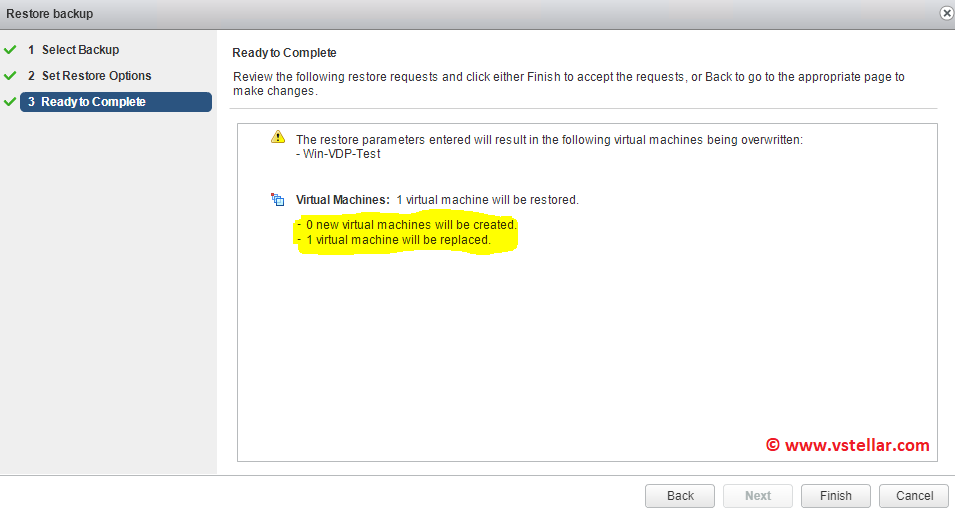Open step 2 Set Restore Options

coord(96,76)
